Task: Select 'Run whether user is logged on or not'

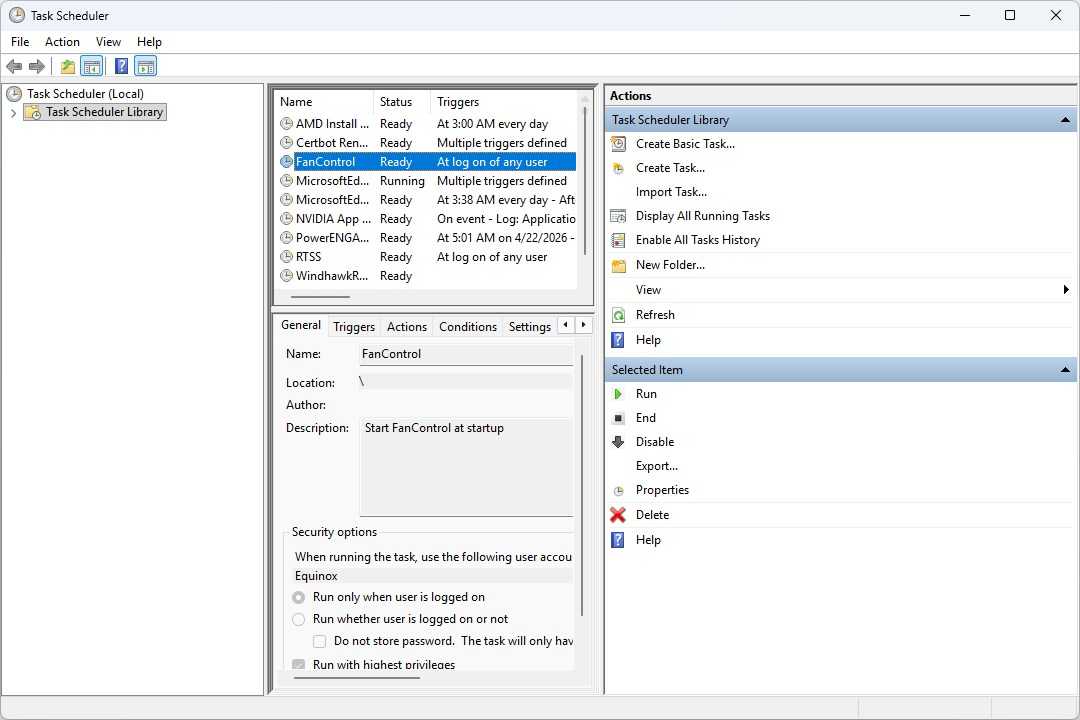Action: 298,619
